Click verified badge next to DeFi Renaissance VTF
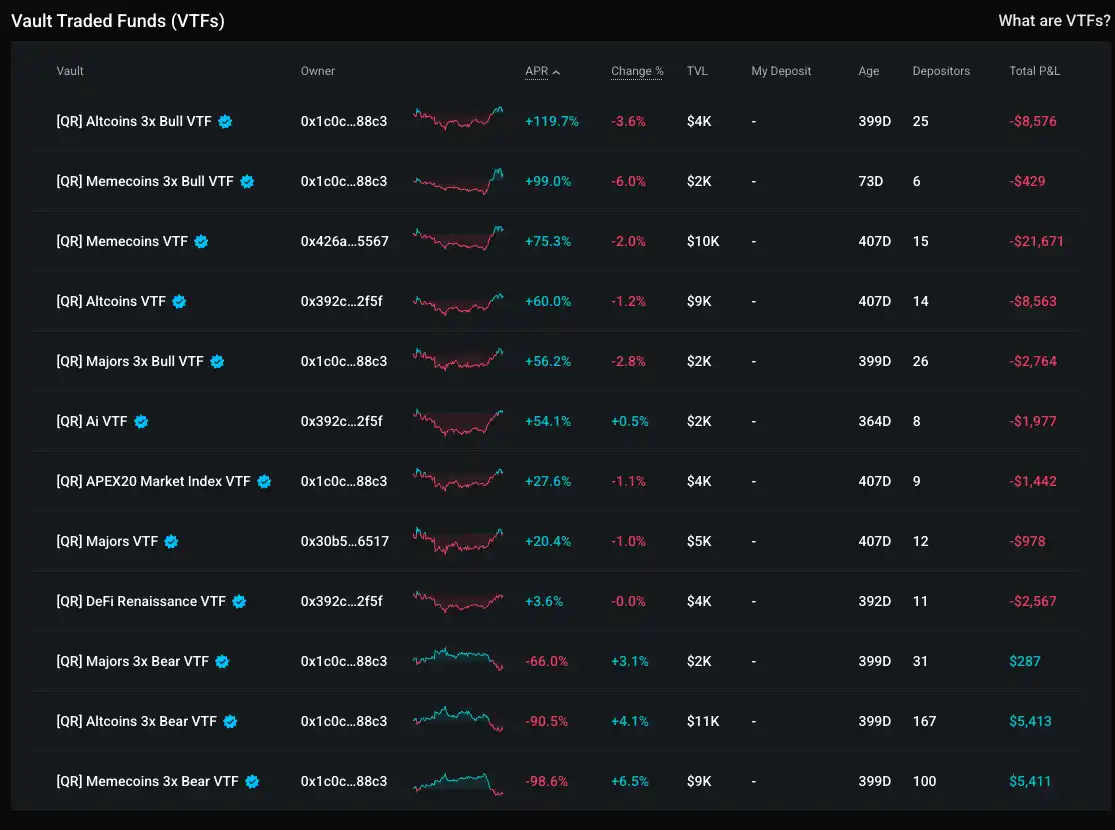The height and width of the screenshot is (830, 1115). coord(239,601)
